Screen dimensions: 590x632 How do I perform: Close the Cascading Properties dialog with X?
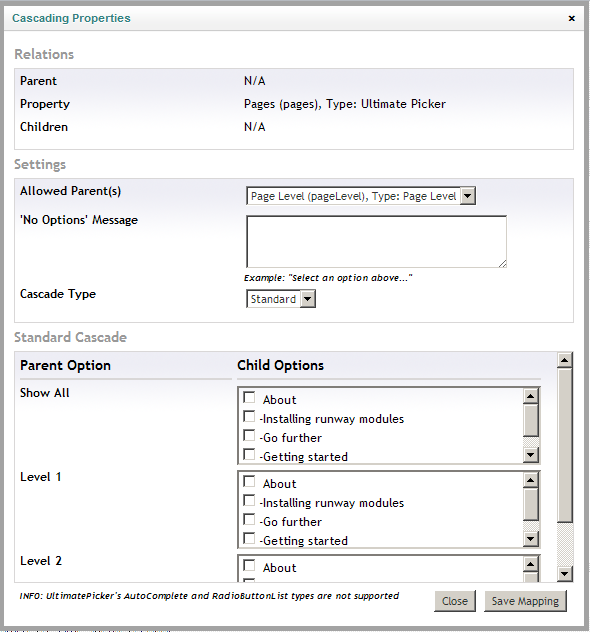point(571,18)
